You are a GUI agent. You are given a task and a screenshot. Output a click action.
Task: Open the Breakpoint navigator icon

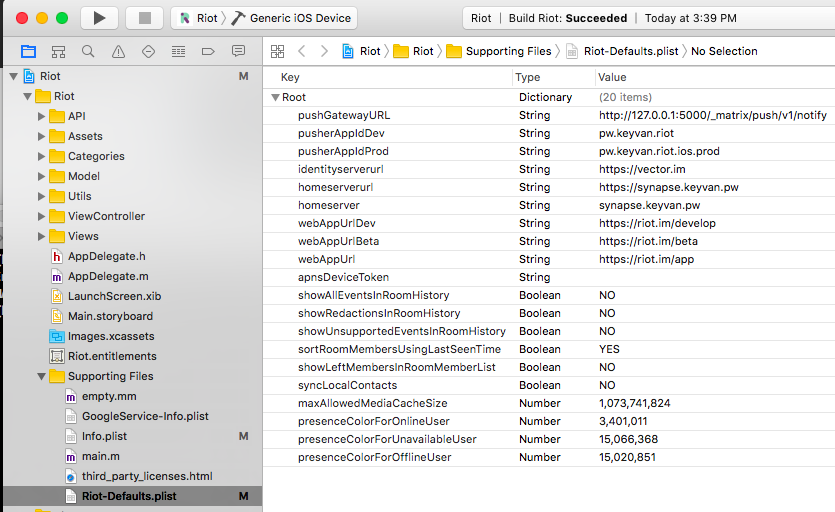[208, 52]
